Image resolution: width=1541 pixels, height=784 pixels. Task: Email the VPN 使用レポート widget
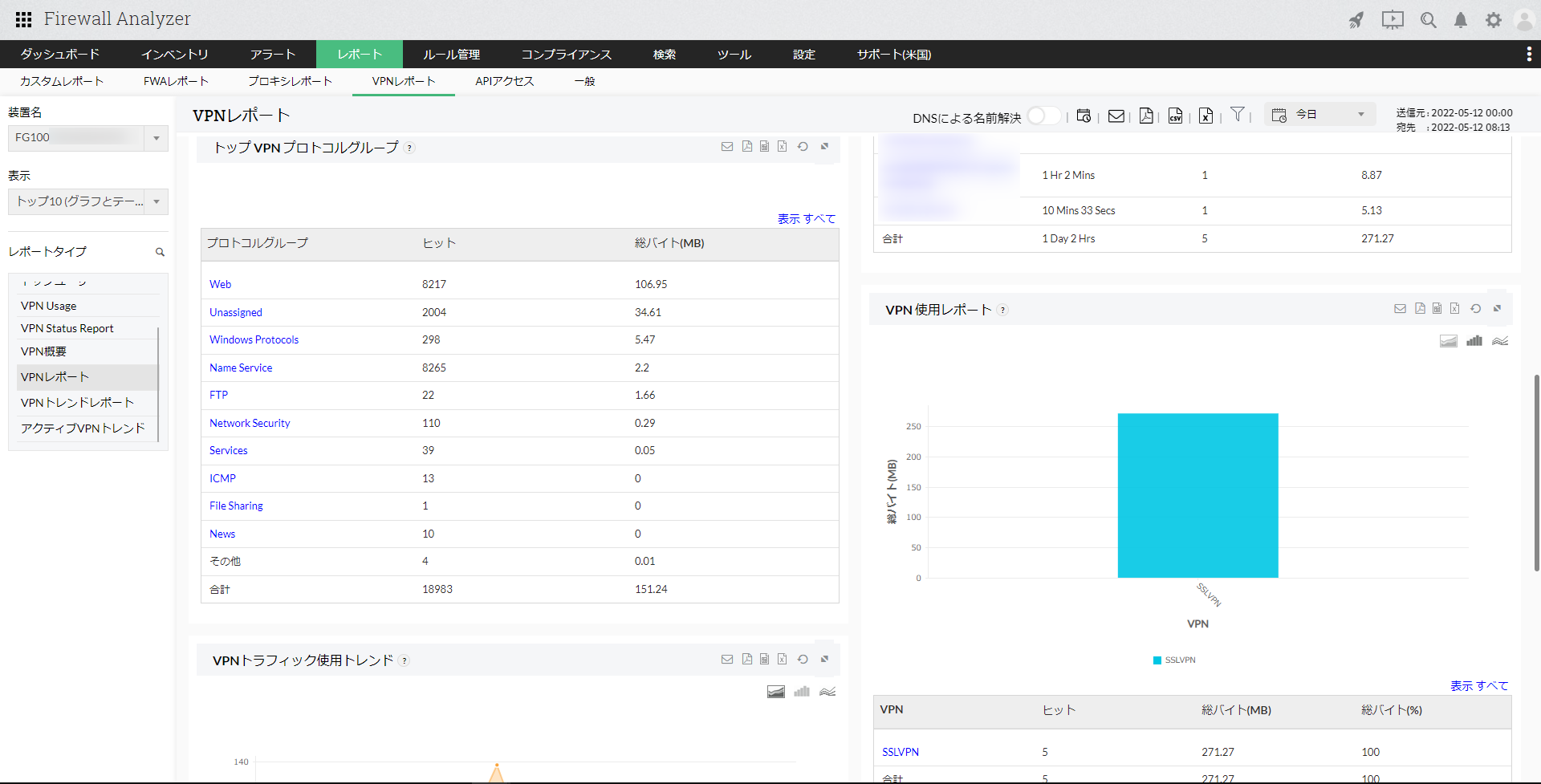tap(1400, 308)
